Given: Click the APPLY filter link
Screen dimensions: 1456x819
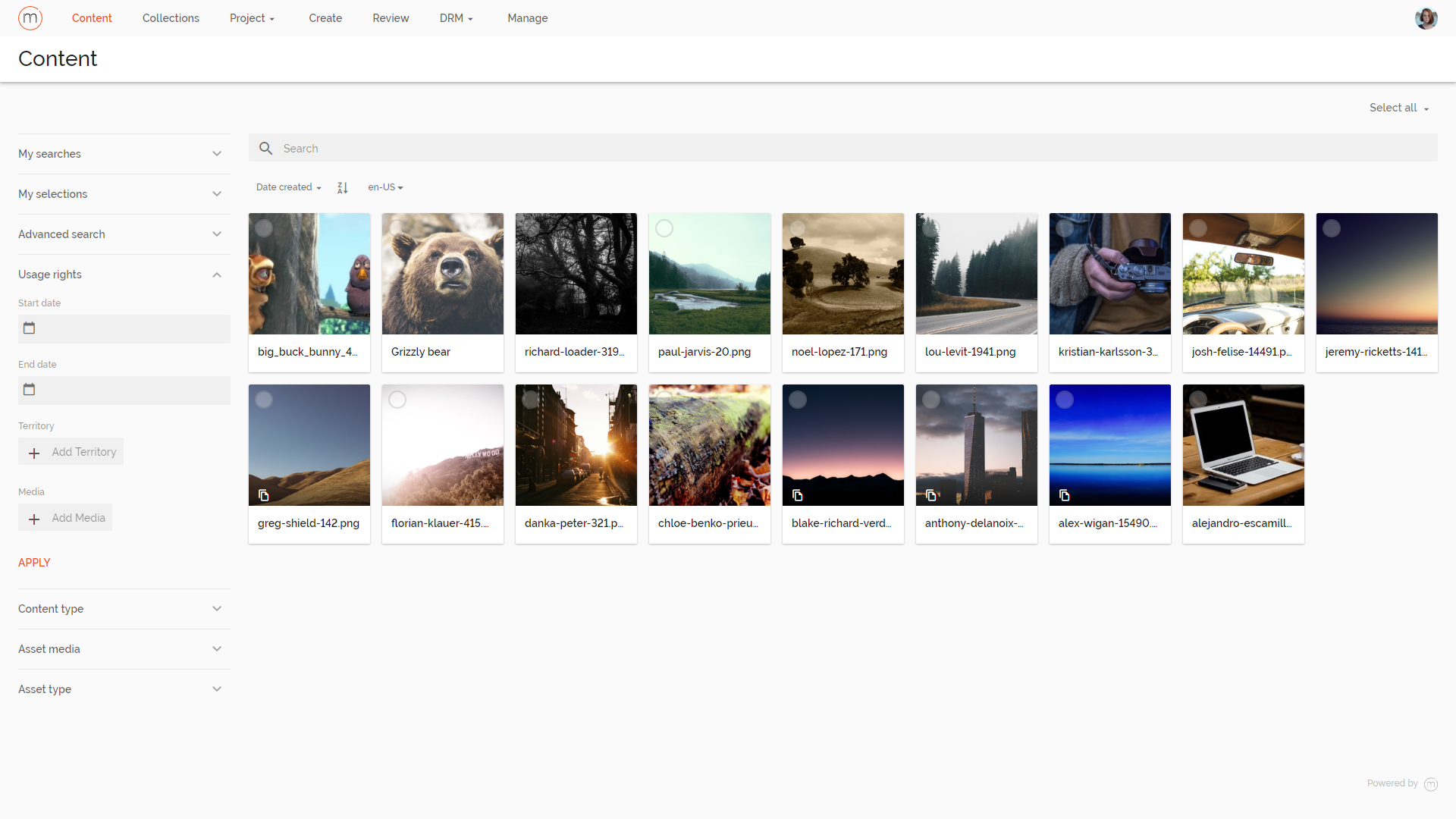Looking at the screenshot, I should pyautogui.click(x=34, y=563).
